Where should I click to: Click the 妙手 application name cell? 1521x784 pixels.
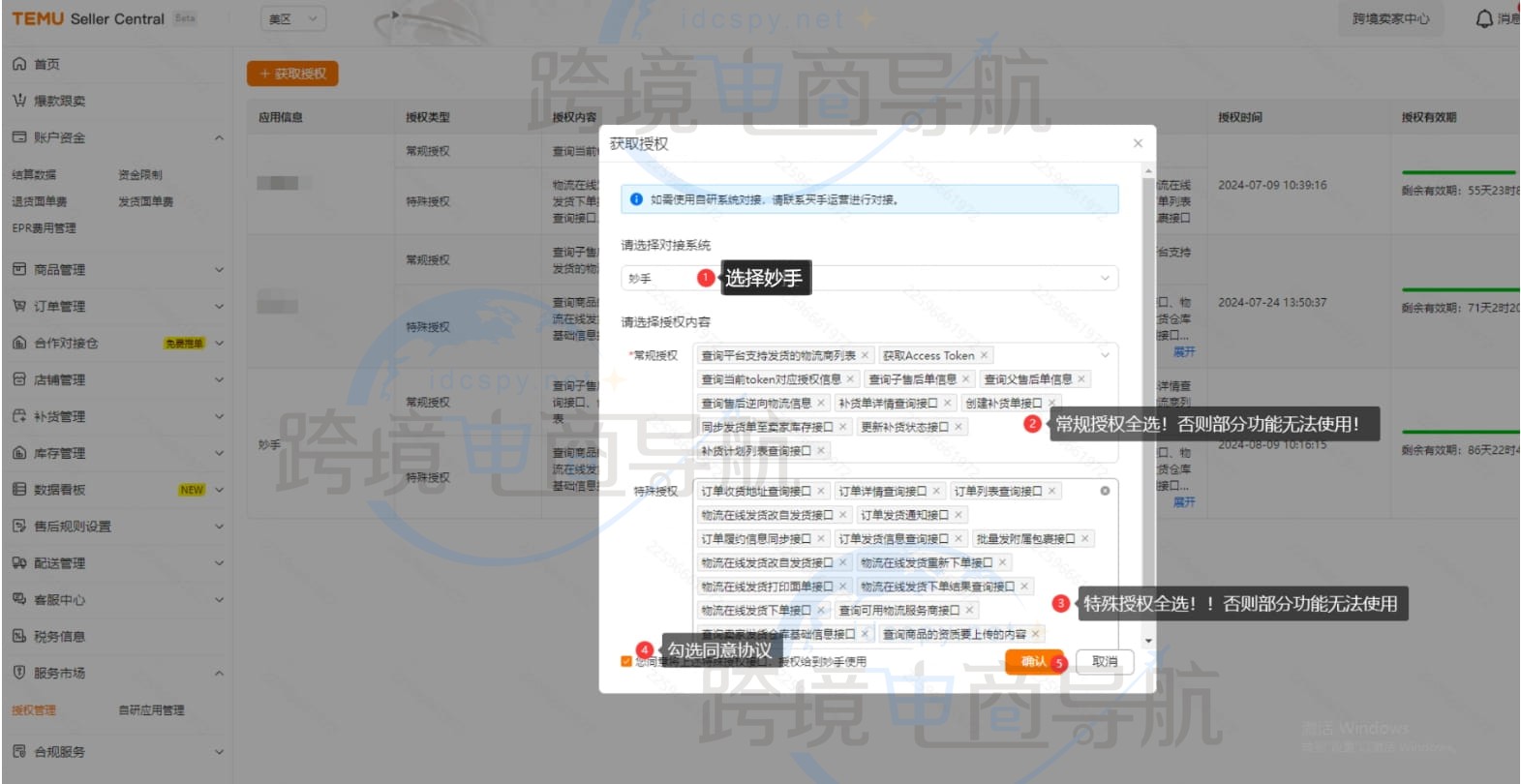[269, 444]
